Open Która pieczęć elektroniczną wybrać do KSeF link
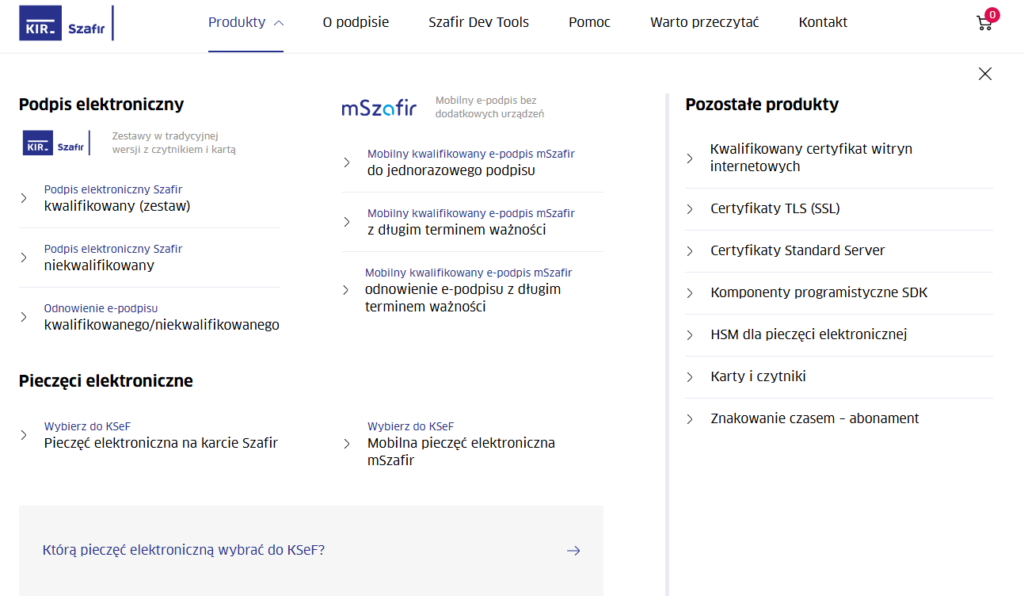This screenshot has height=607, width=1024. [184, 550]
